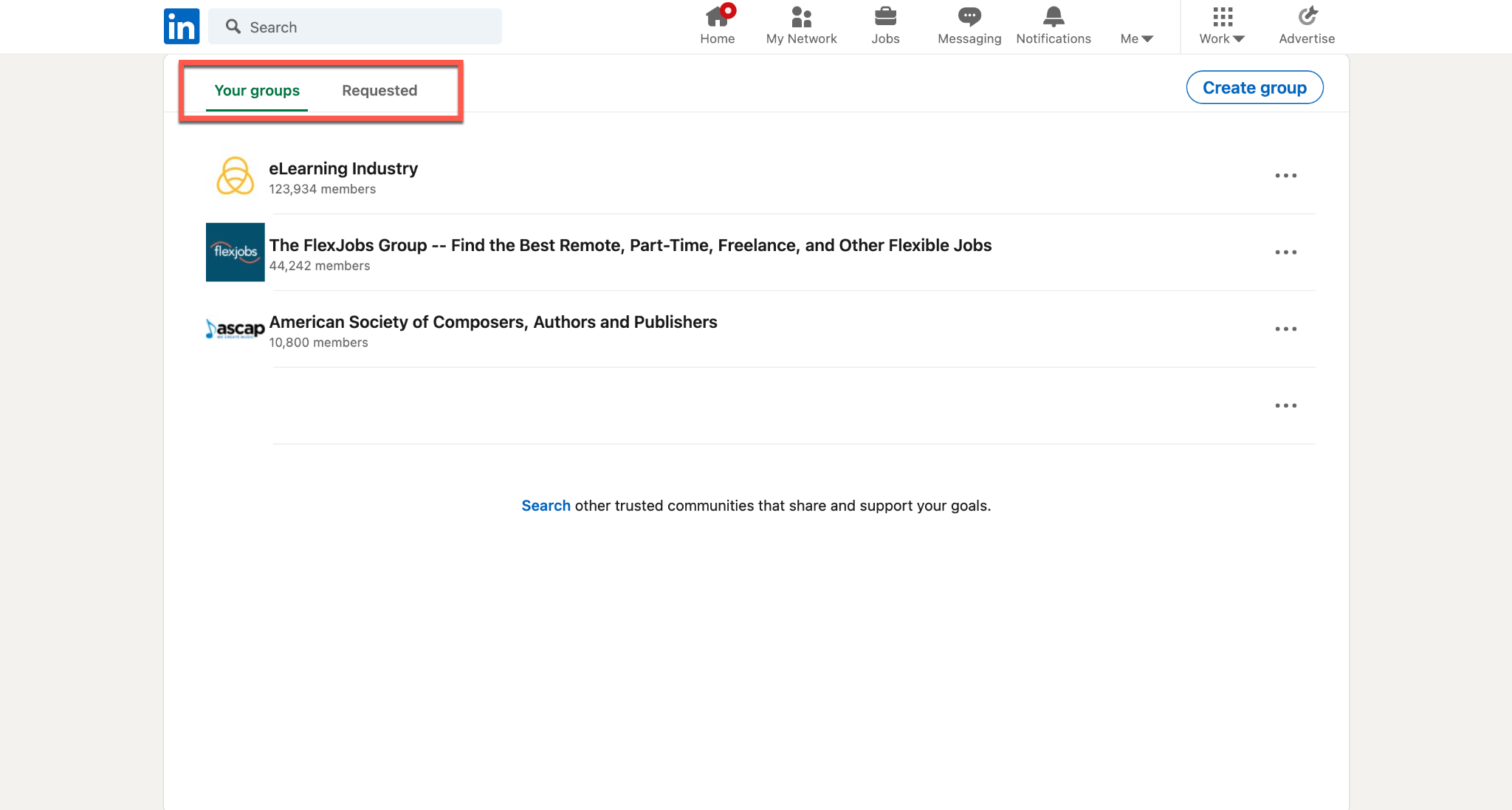Open the options menu for the FlexJobs Group
The height and width of the screenshot is (810, 1512).
click(x=1285, y=253)
